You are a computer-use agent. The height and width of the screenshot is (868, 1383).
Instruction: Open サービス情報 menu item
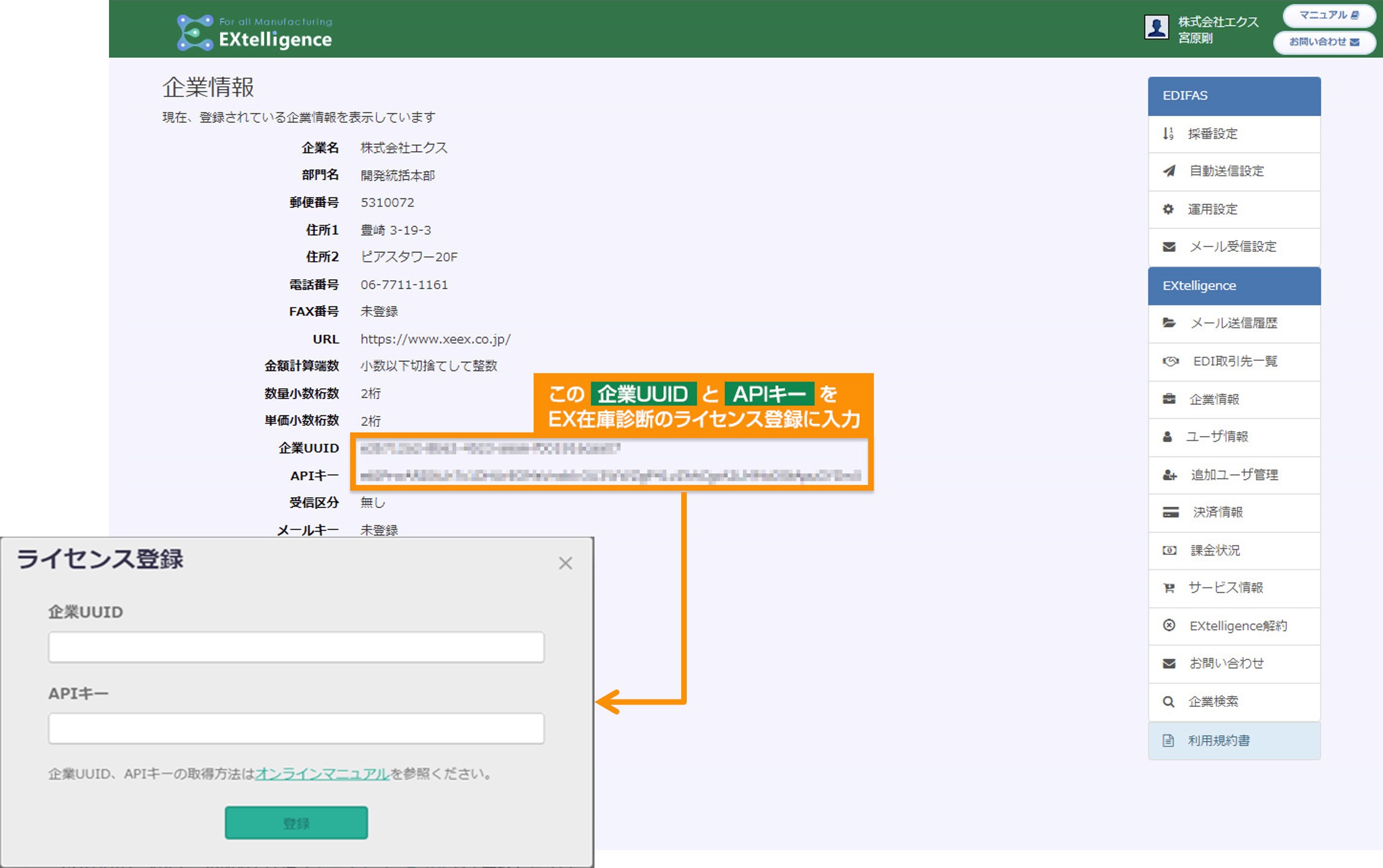[1234, 588]
